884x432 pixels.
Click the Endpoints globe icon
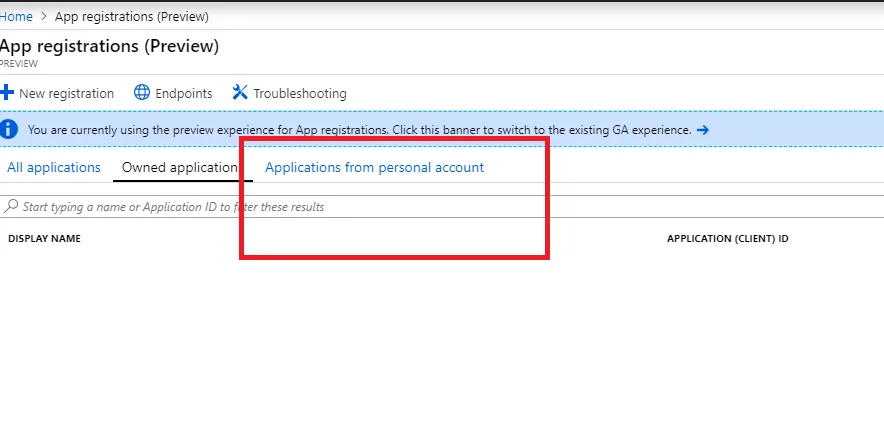142,92
